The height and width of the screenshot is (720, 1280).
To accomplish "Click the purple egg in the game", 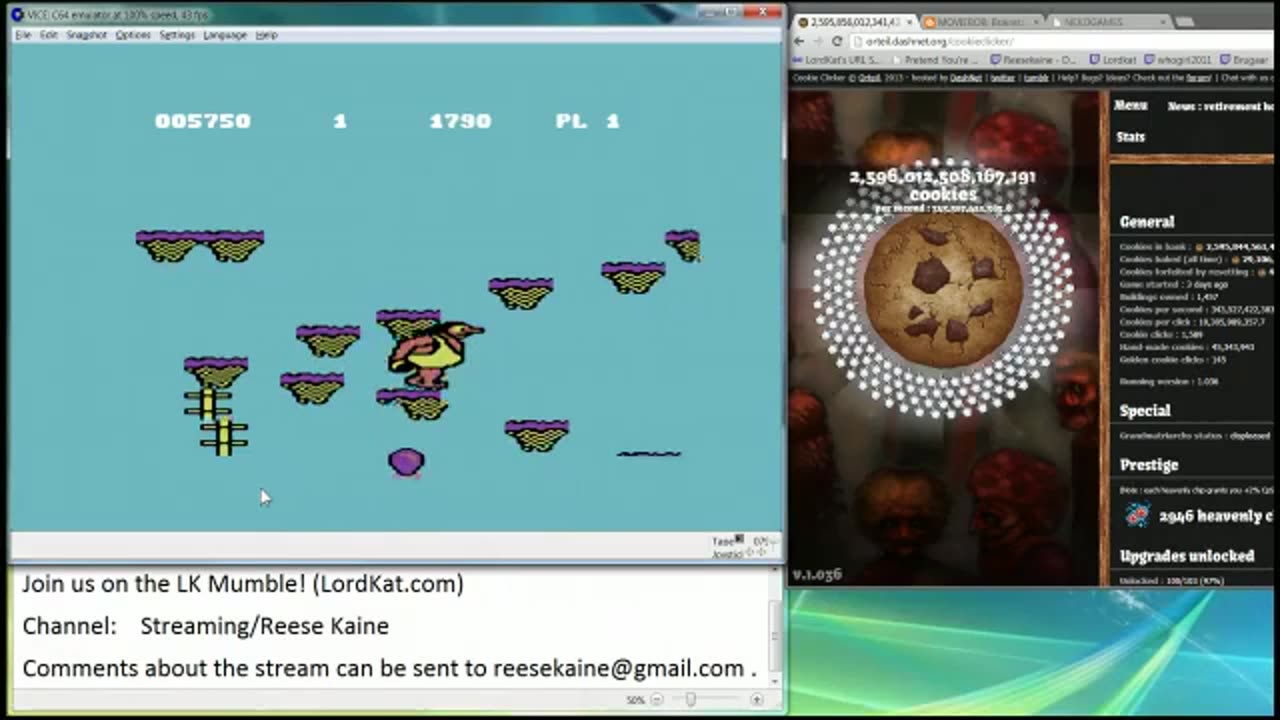I will point(406,462).
